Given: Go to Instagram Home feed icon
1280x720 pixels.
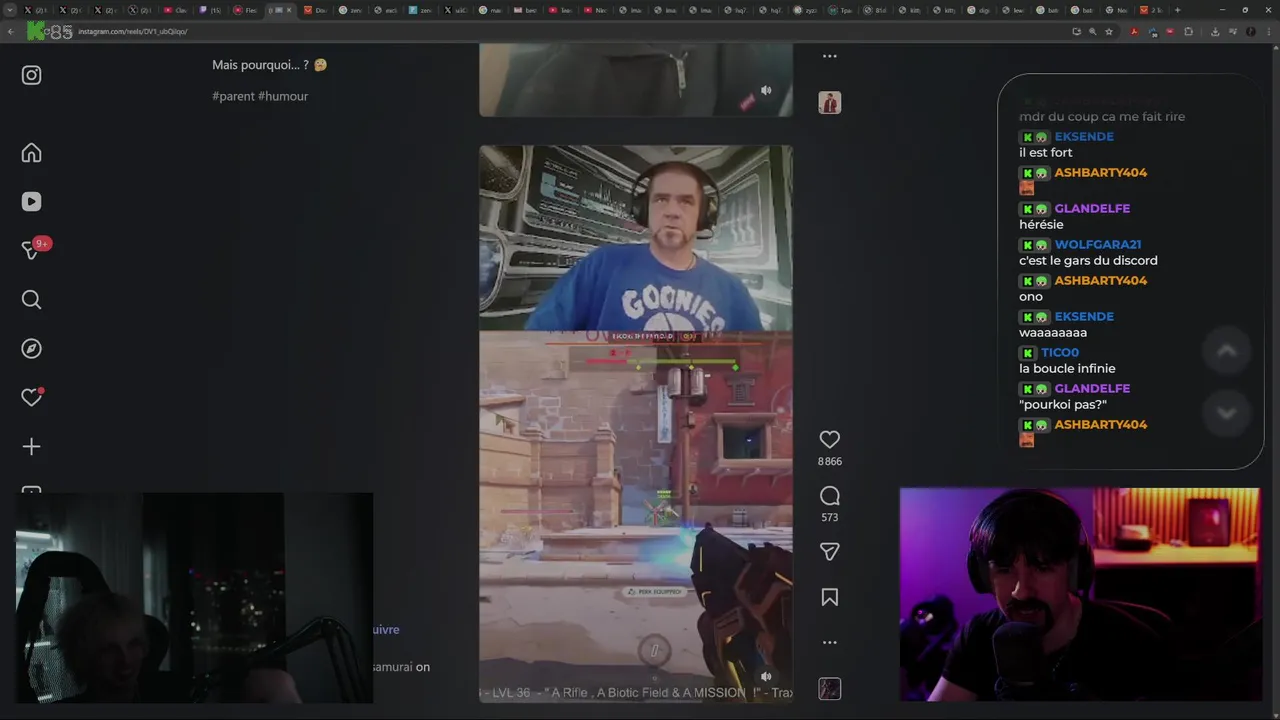Looking at the screenshot, I should tap(32, 153).
